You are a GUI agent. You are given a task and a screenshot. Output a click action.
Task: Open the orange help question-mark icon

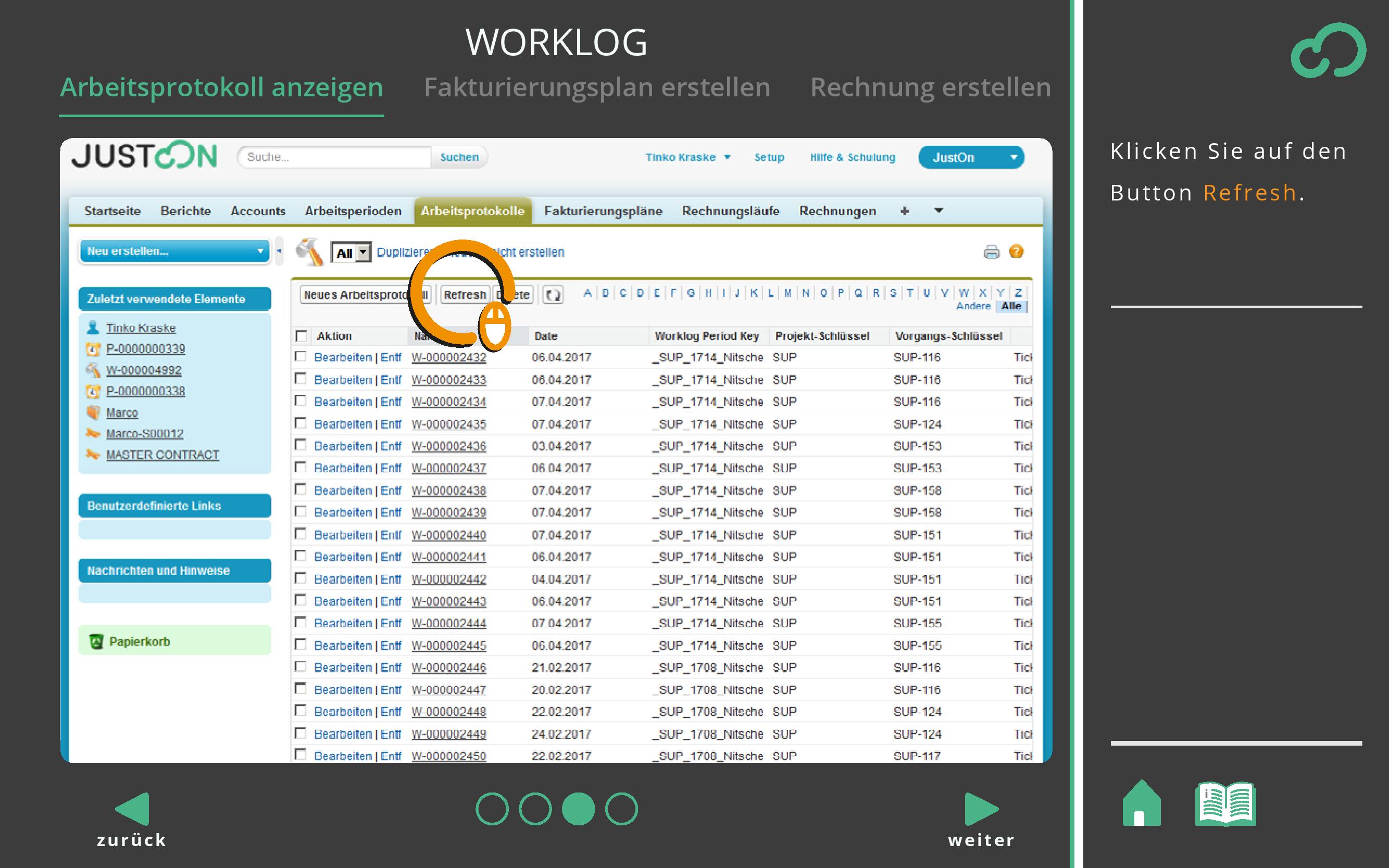click(1016, 251)
